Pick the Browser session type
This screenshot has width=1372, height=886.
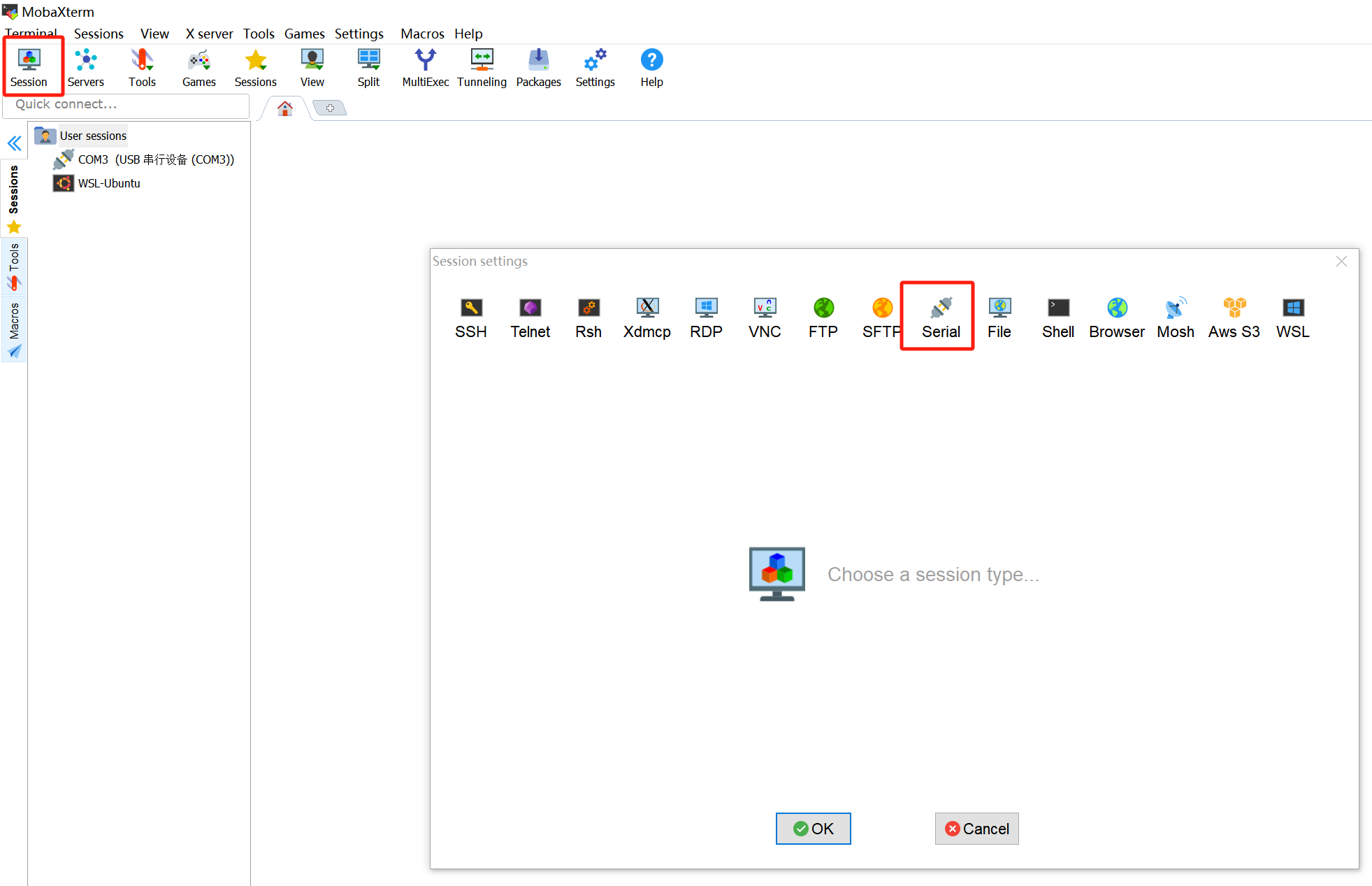[1117, 318]
